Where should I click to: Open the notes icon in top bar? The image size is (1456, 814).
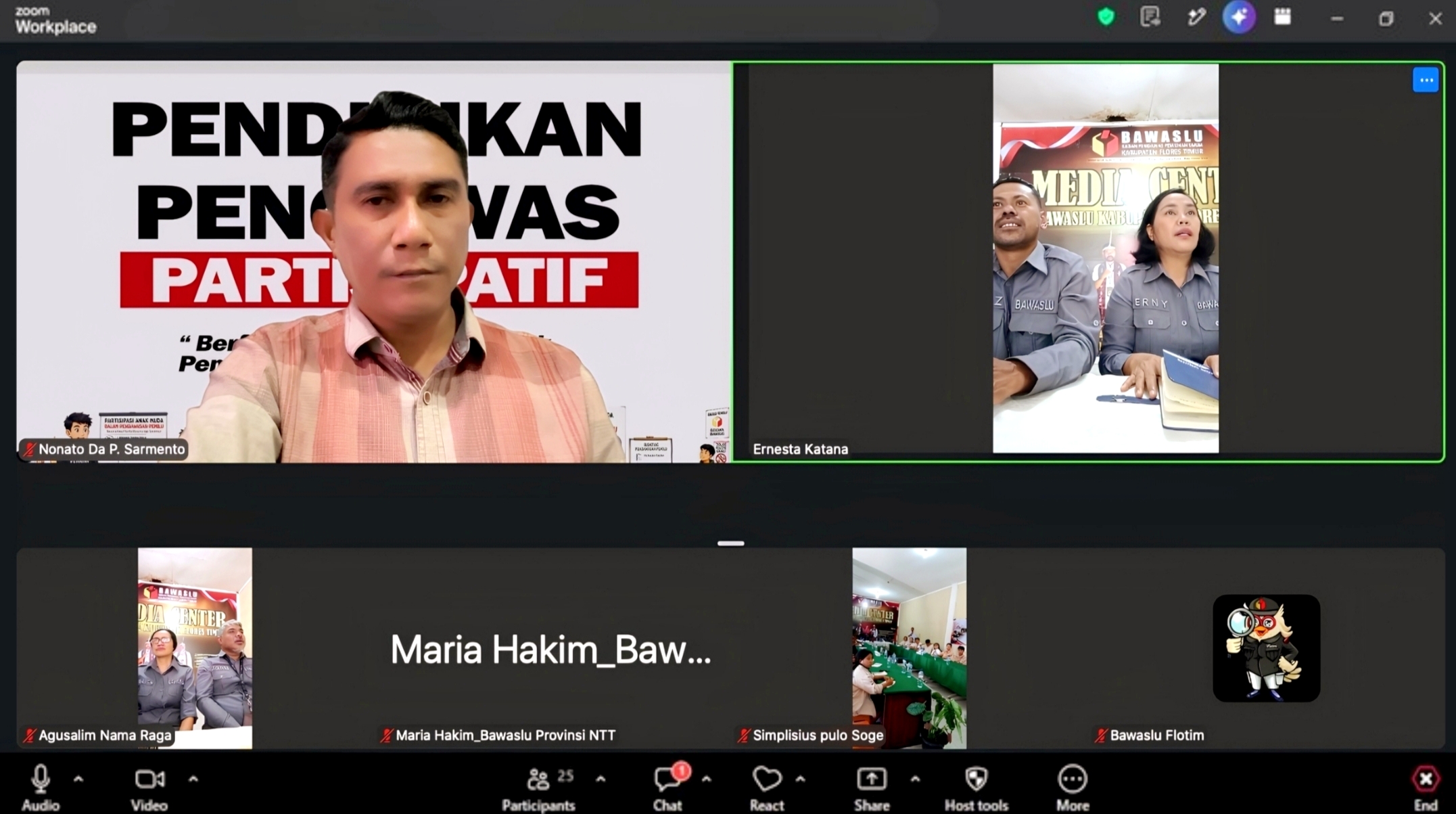(1150, 17)
